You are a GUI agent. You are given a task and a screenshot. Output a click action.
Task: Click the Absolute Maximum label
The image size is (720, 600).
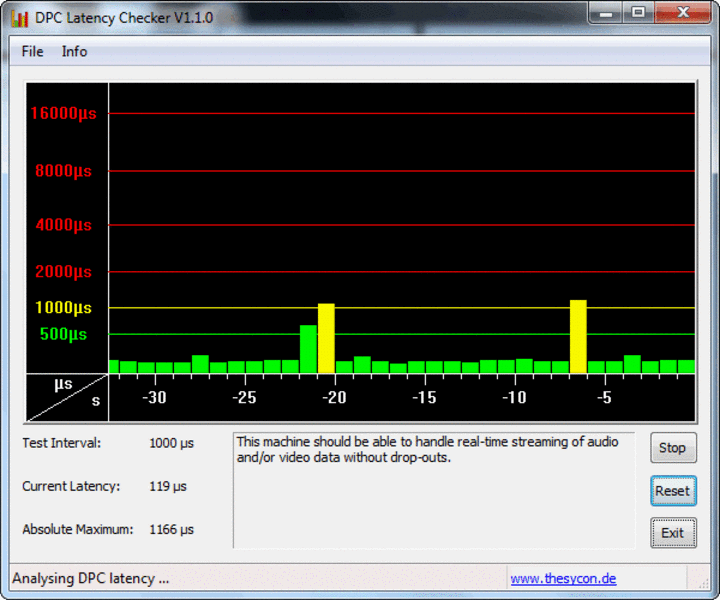(x=78, y=529)
